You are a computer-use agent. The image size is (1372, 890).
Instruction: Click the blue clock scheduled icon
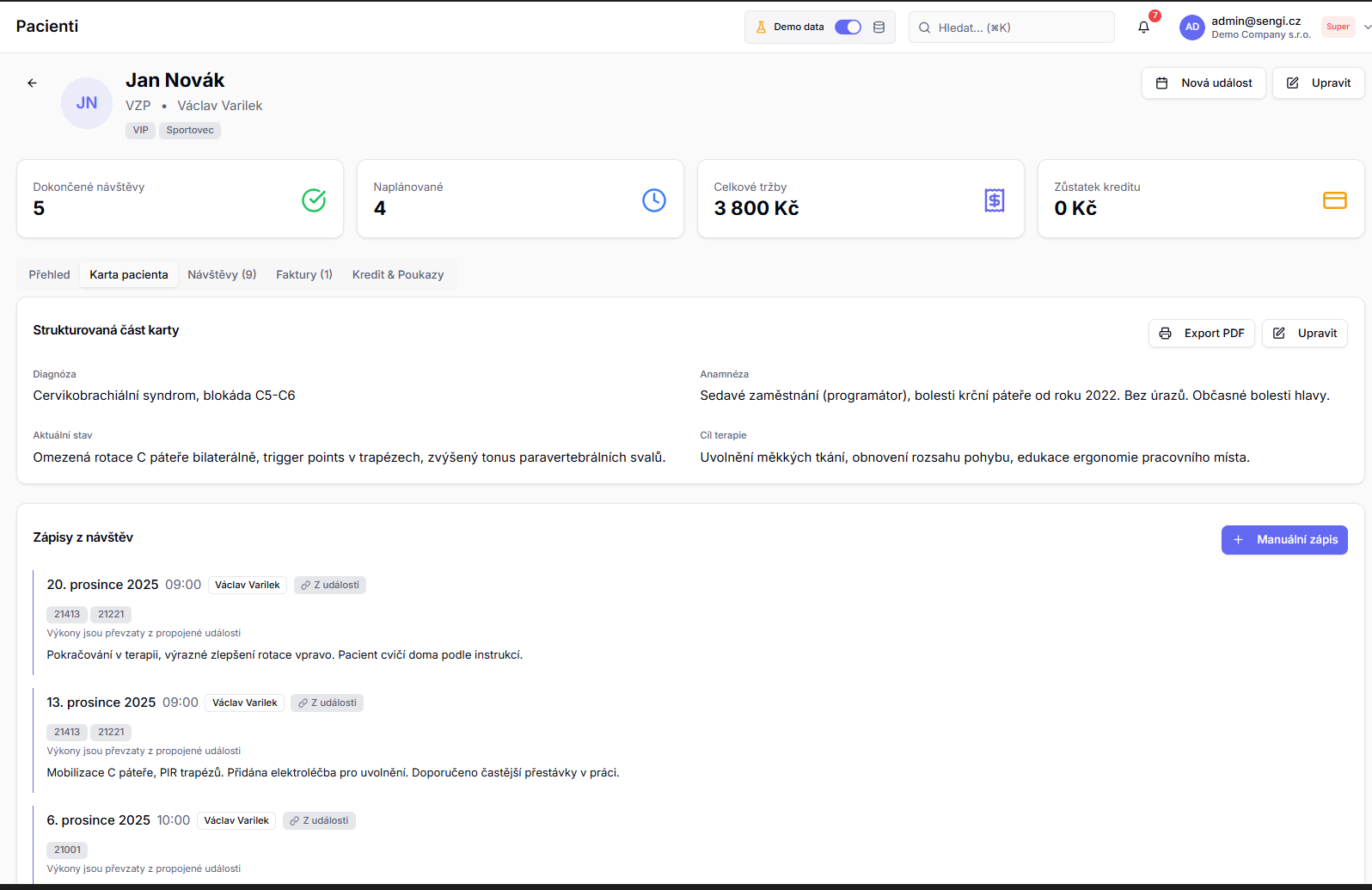pyautogui.click(x=653, y=200)
